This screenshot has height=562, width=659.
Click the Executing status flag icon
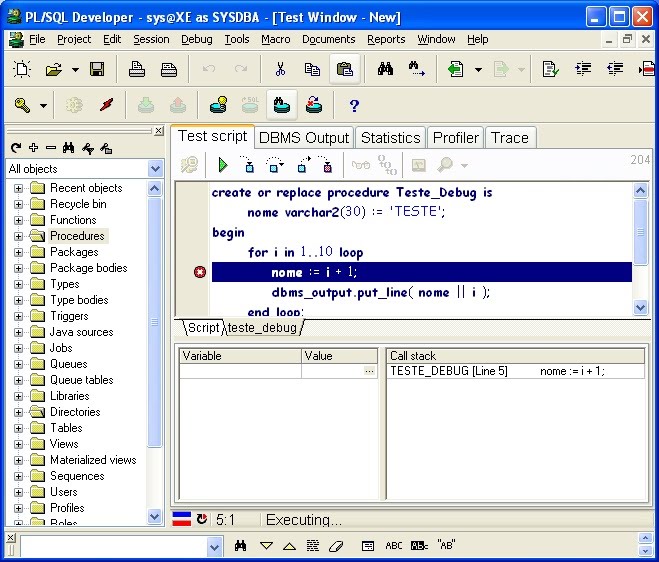coord(182,519)
